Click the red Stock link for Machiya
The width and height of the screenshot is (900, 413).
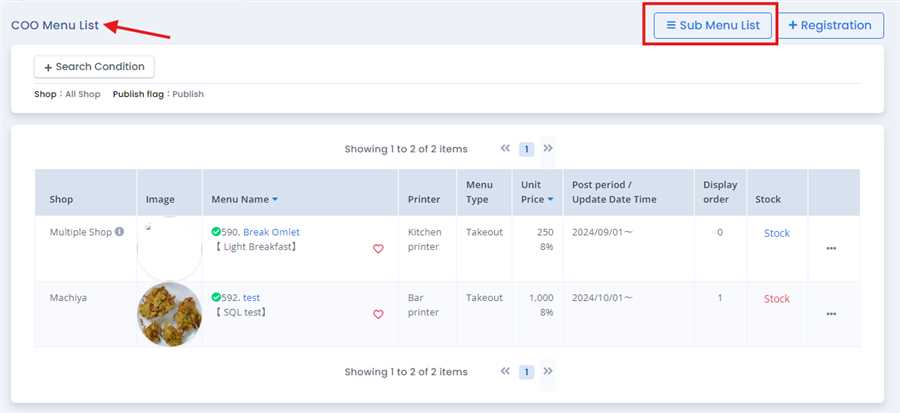click(776, 299)
